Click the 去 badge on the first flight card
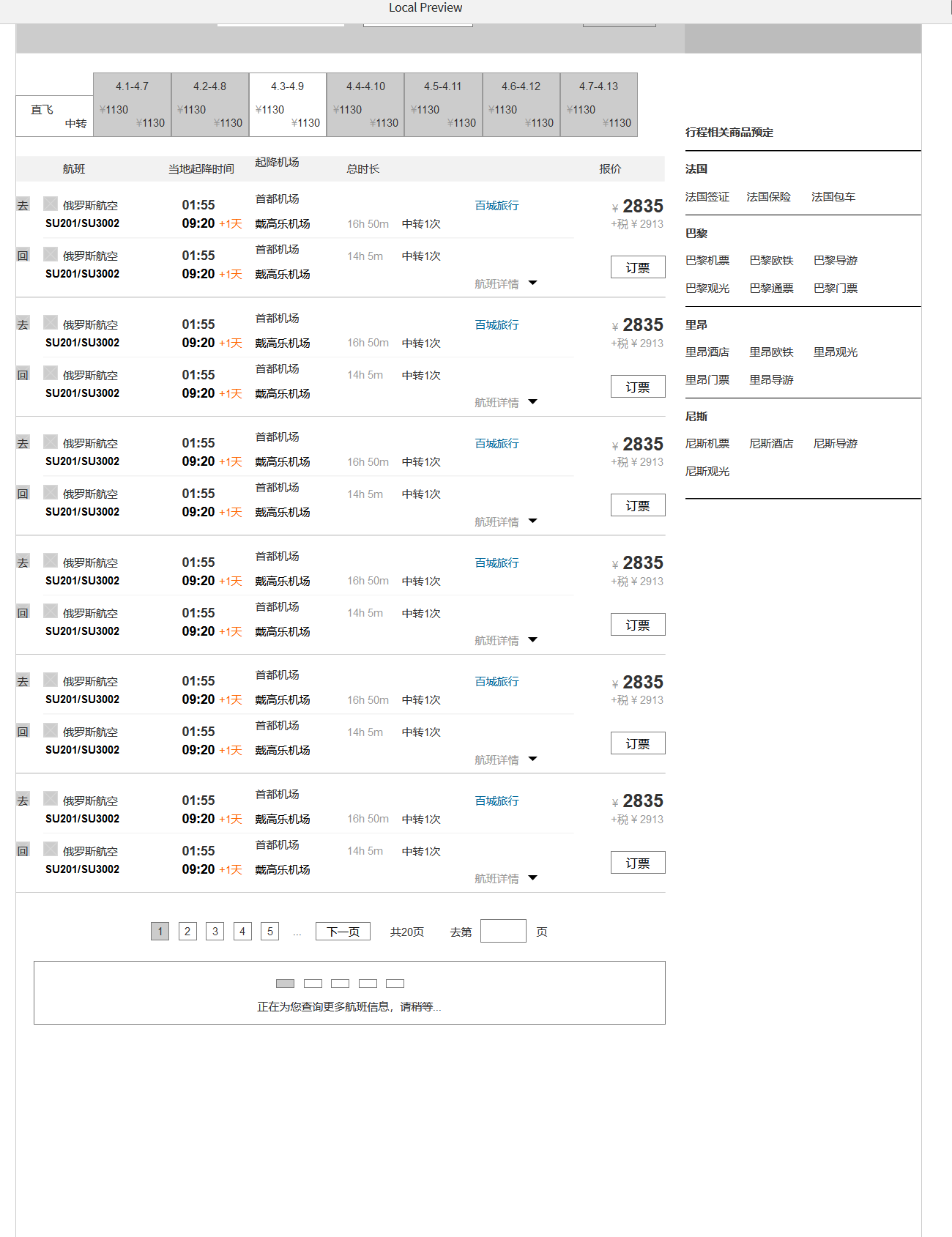 coord(23,204)
